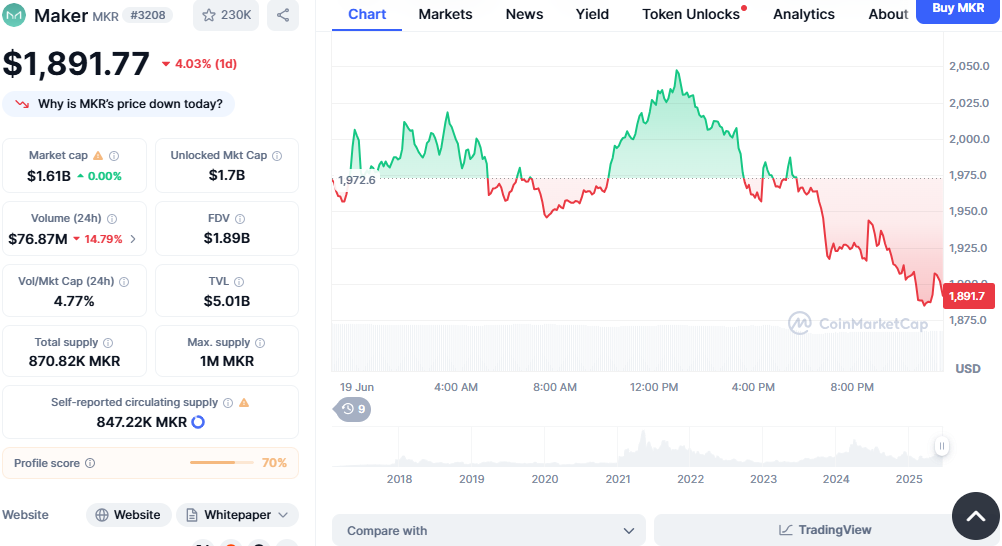Click the #3208 rank badge
Image resolution: width=1002 pixels, height=546 pixels.
tap(148, 15)
